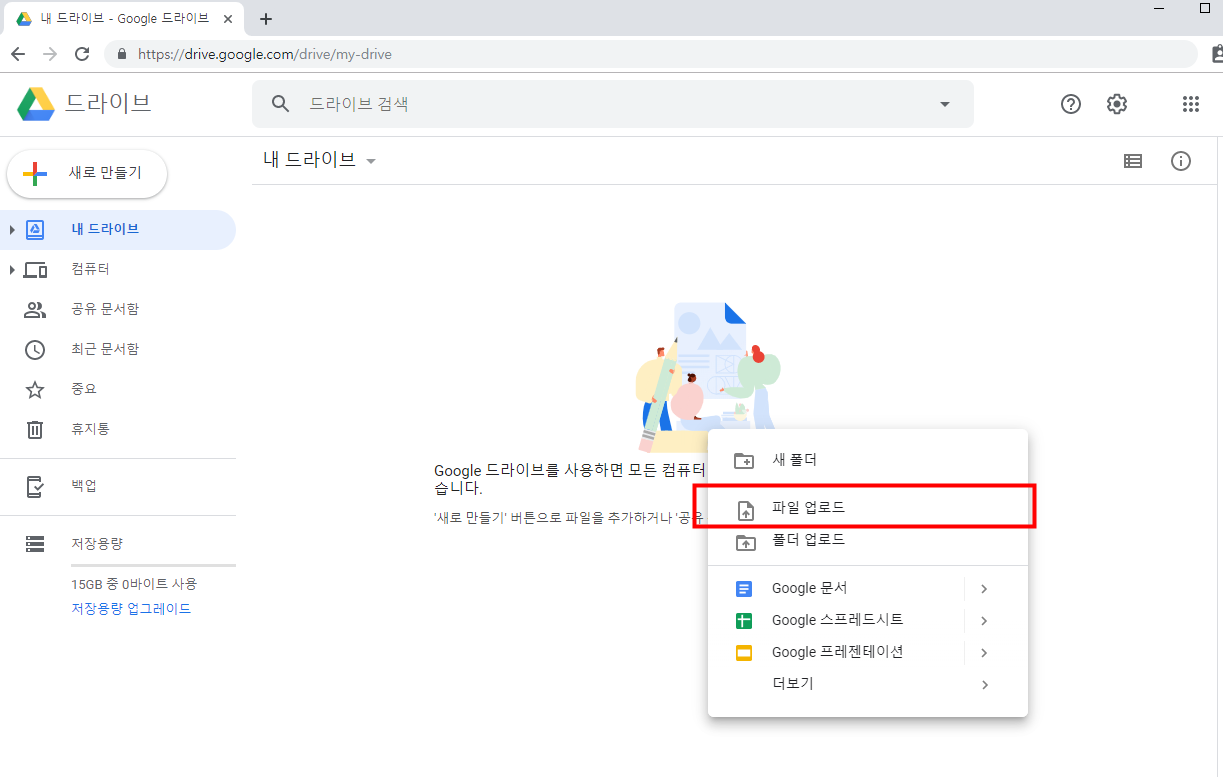Open 공유 문서함 in the sidebar
Image resolution: width=1223 pixels, height=777 pixels.
coord(118,309)
